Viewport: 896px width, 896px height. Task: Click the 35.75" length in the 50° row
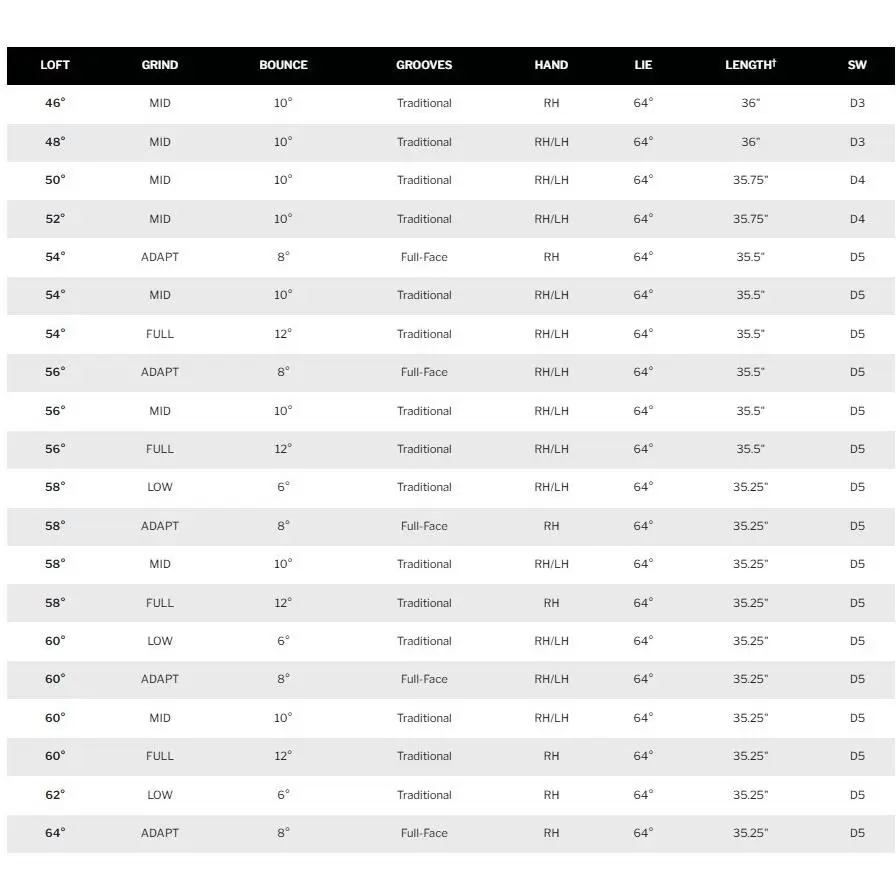750,180
